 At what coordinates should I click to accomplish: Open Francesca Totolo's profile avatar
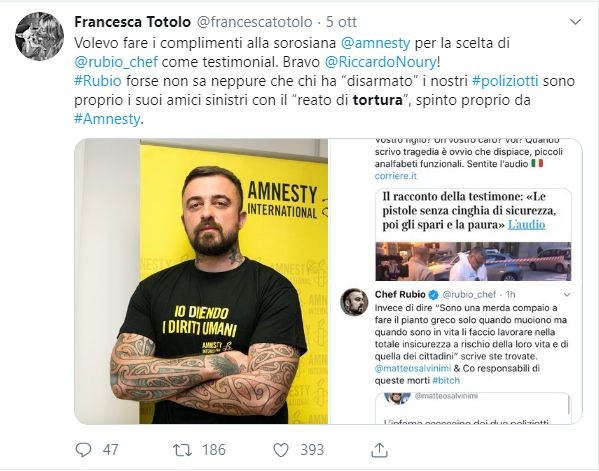click(x=39, y=36)
